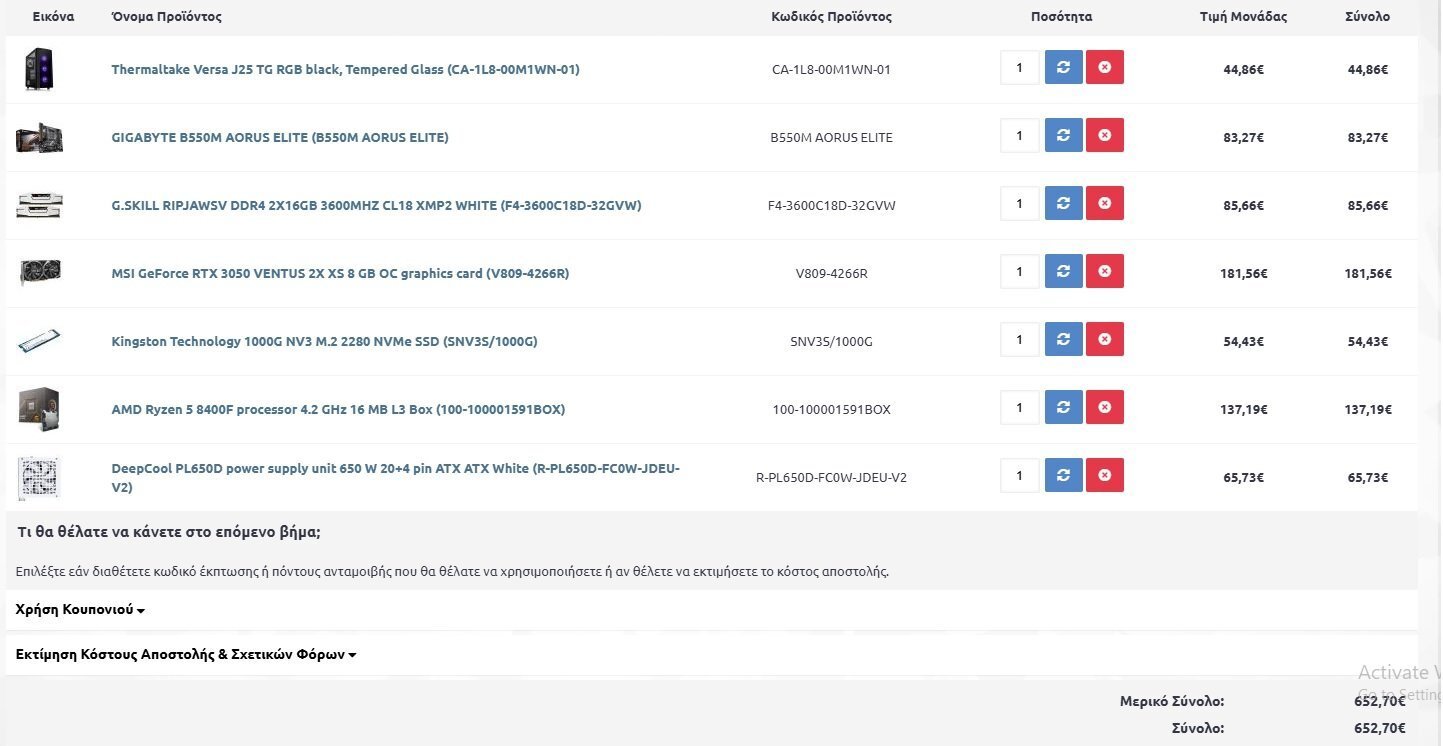This screenshot has height=746, width=1443.
Task: Edit quantity field for G.SKILL RIPJAWSV RAM
Action: [1020, 203]
